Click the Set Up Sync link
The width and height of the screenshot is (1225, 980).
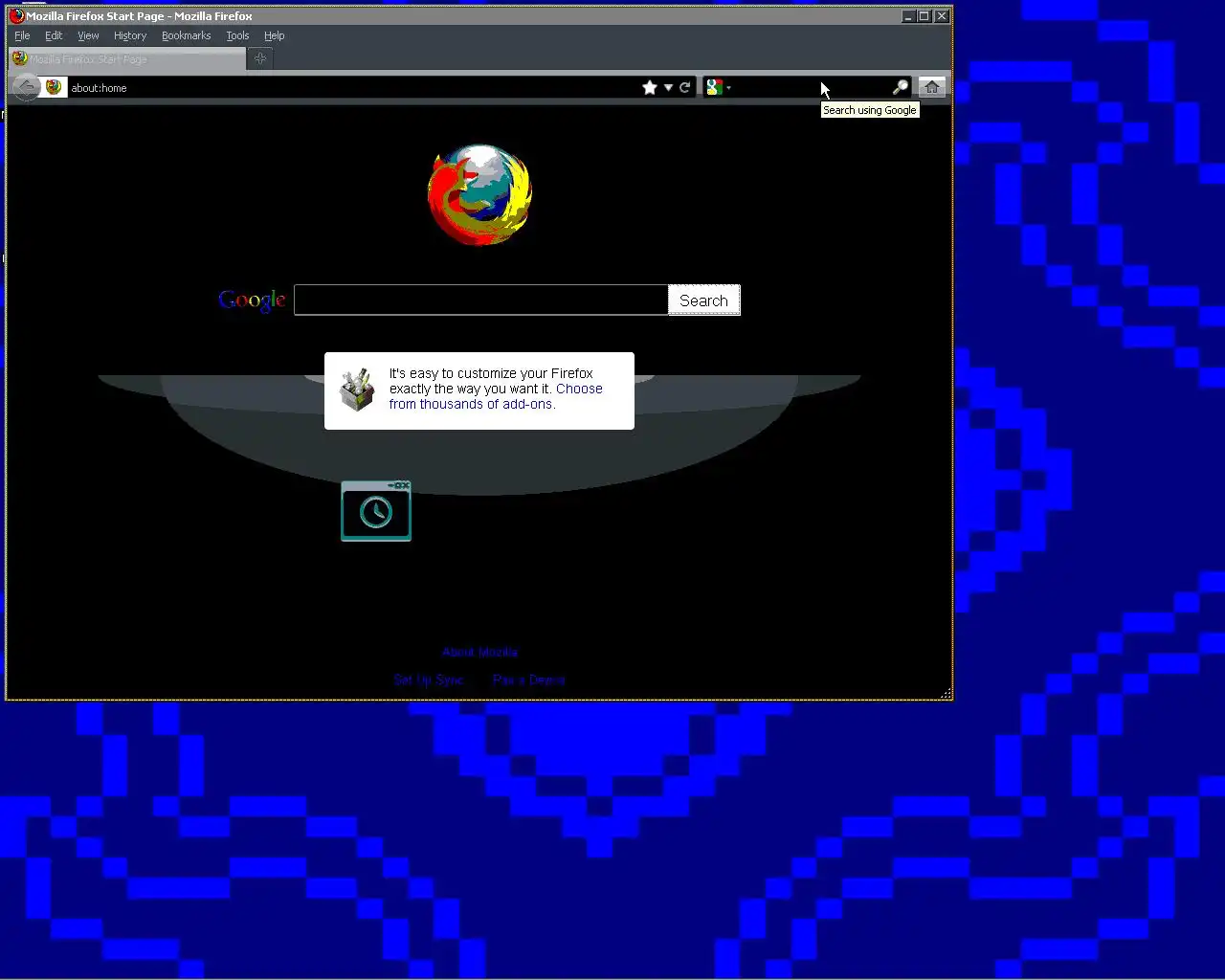tap(429, 679)
